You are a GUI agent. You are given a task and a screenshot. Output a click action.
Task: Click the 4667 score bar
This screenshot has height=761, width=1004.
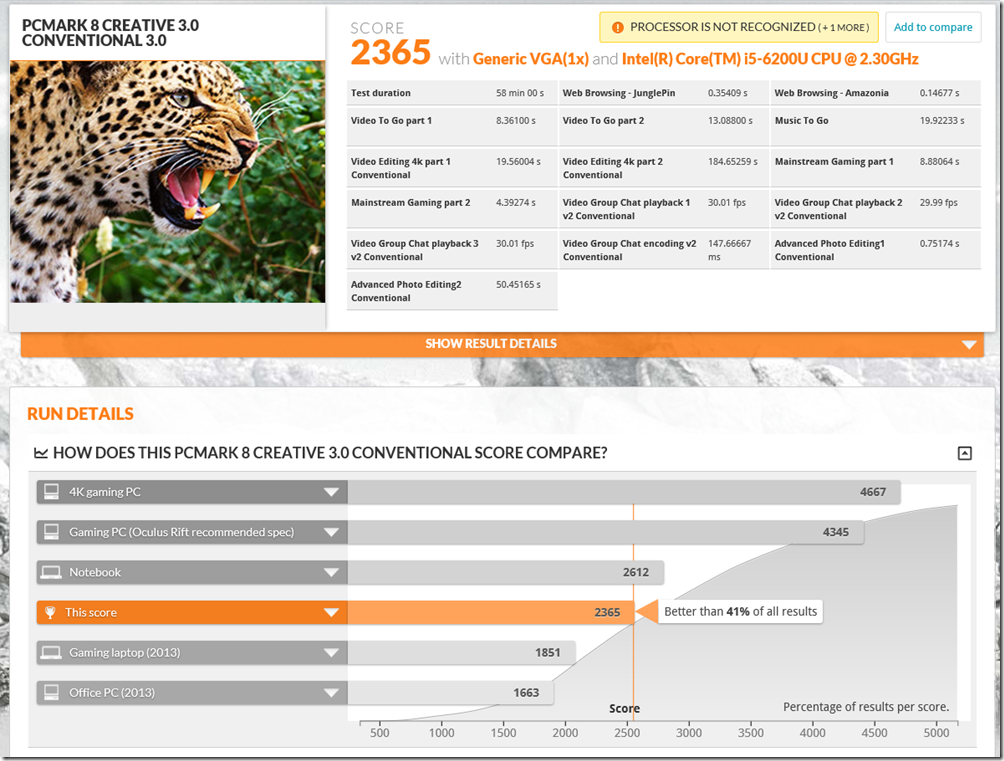624,492
